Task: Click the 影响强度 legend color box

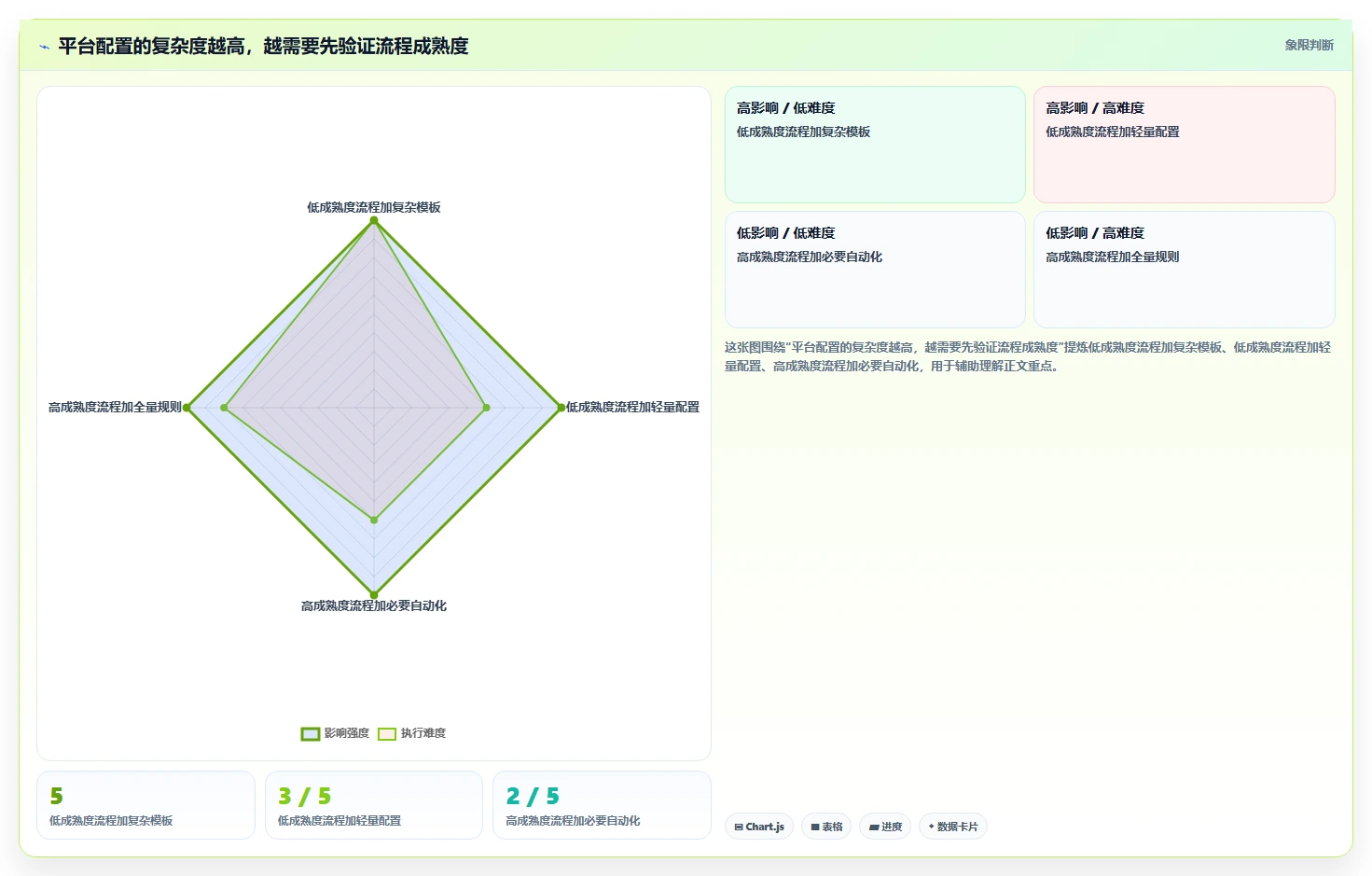Action: 311,734
